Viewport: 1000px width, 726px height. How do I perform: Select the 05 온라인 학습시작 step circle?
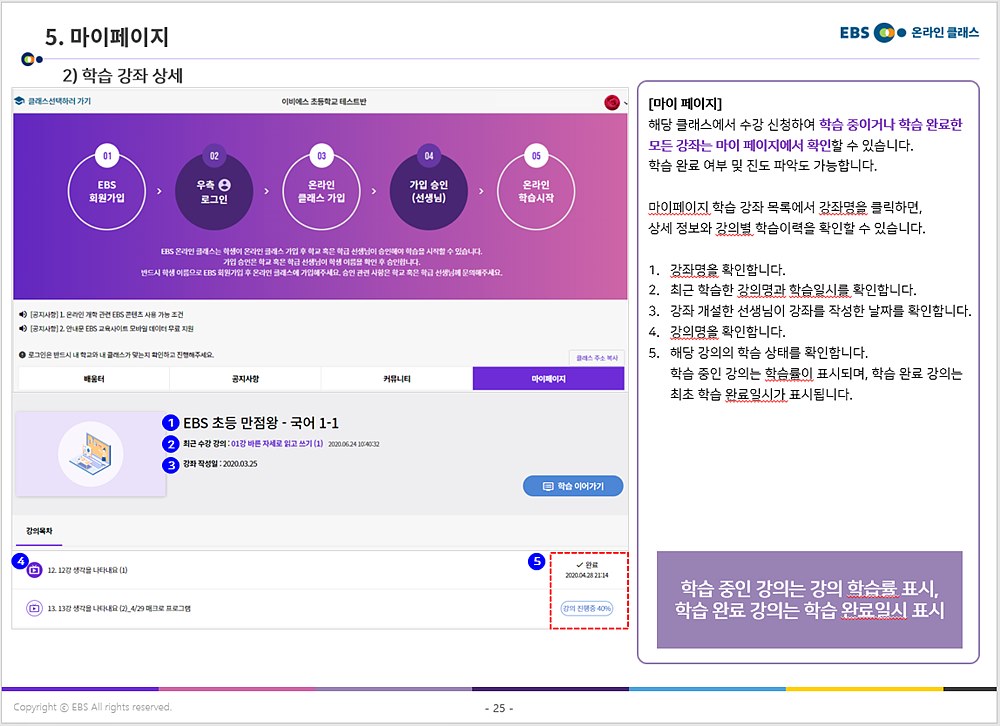click(536, 191)
